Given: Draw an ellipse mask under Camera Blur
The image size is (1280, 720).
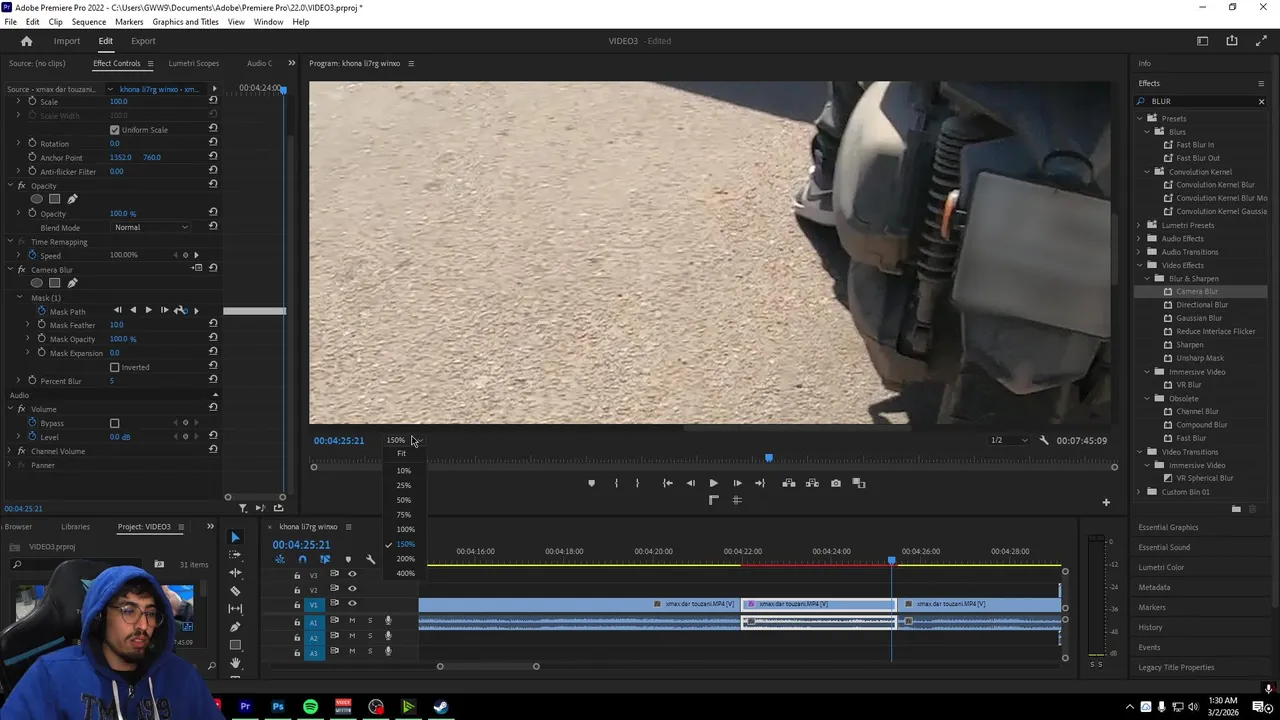Looking at the screenshot, I should (x=37, y=283).
